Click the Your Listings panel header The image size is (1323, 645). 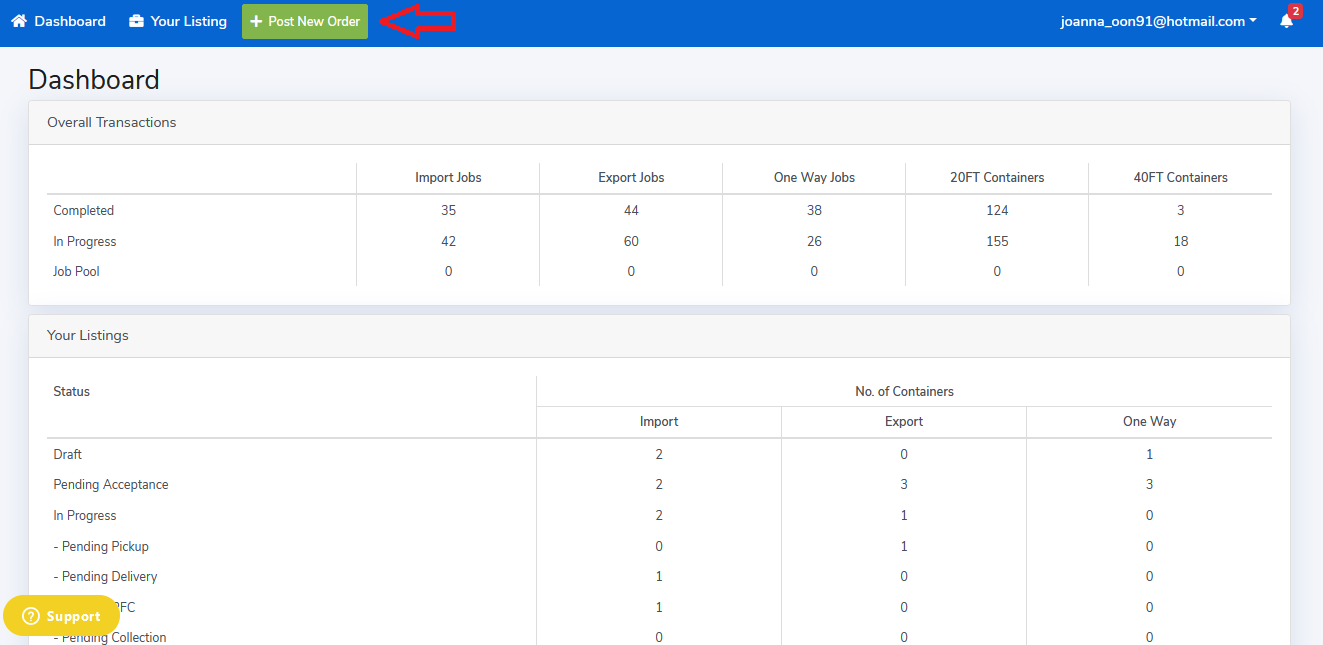88,335
